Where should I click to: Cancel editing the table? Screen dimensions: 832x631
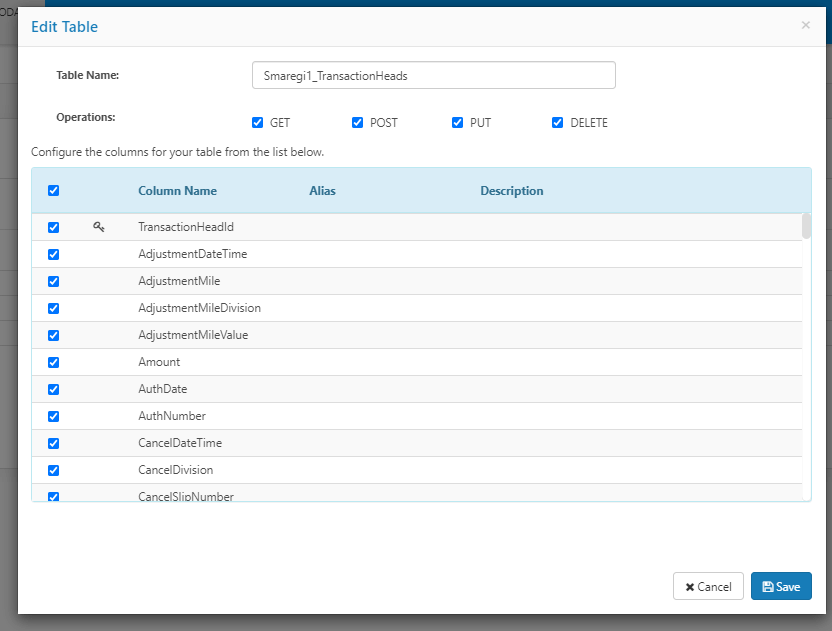pos(708,586)
